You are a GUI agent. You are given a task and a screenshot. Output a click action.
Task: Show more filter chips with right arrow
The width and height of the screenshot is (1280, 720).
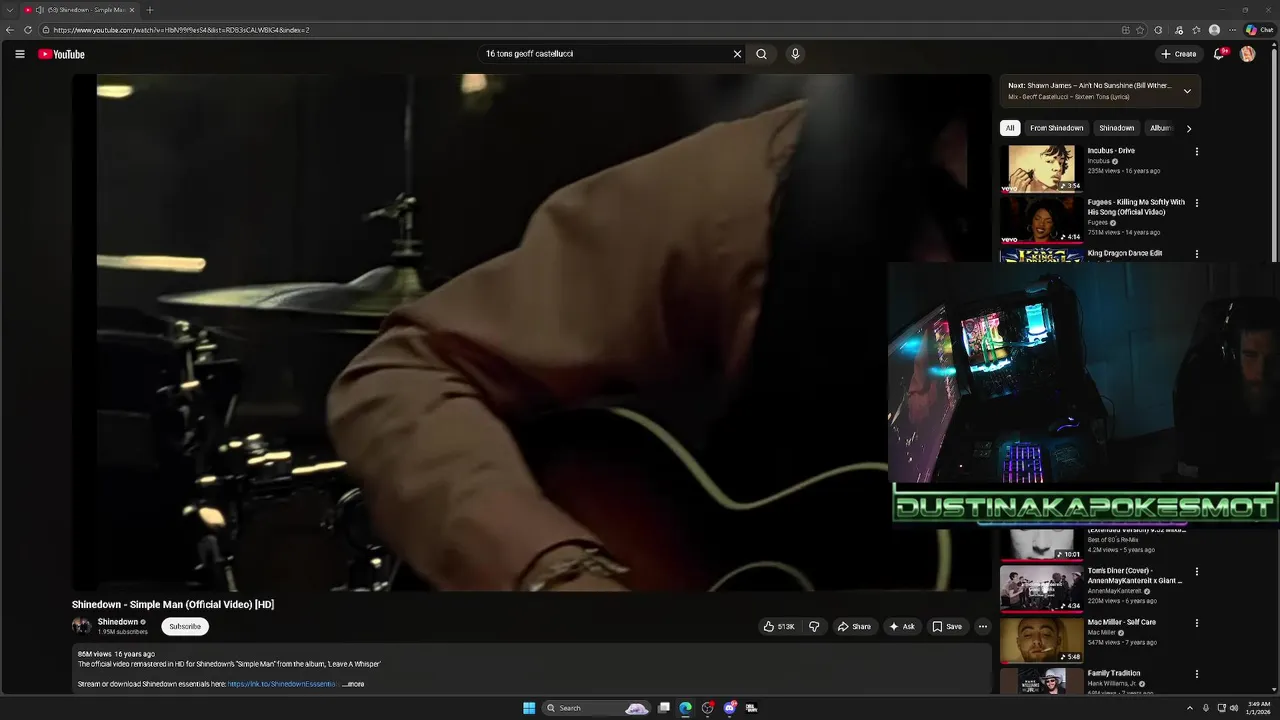coord(1188,128)
